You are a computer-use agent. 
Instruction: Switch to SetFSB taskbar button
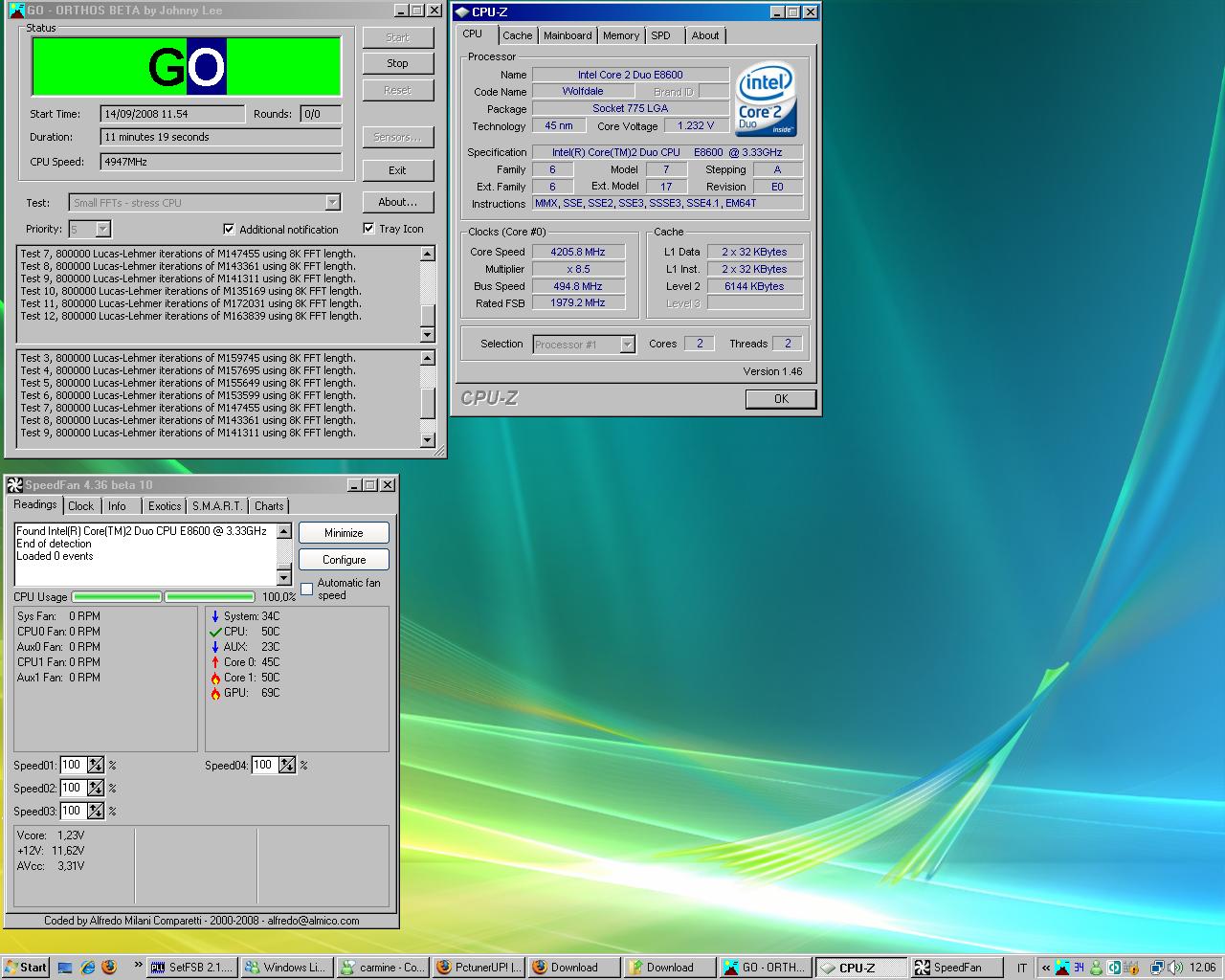click(x=191, y=968)
